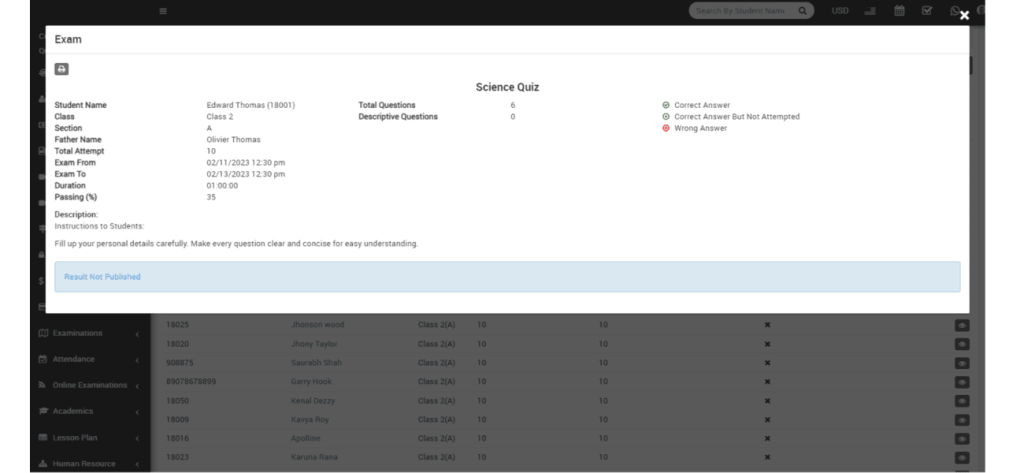Click the Human Resource sidebar item
This screenshot has width=1024, height=473.
pyautogui.click(x=83, y=463)
